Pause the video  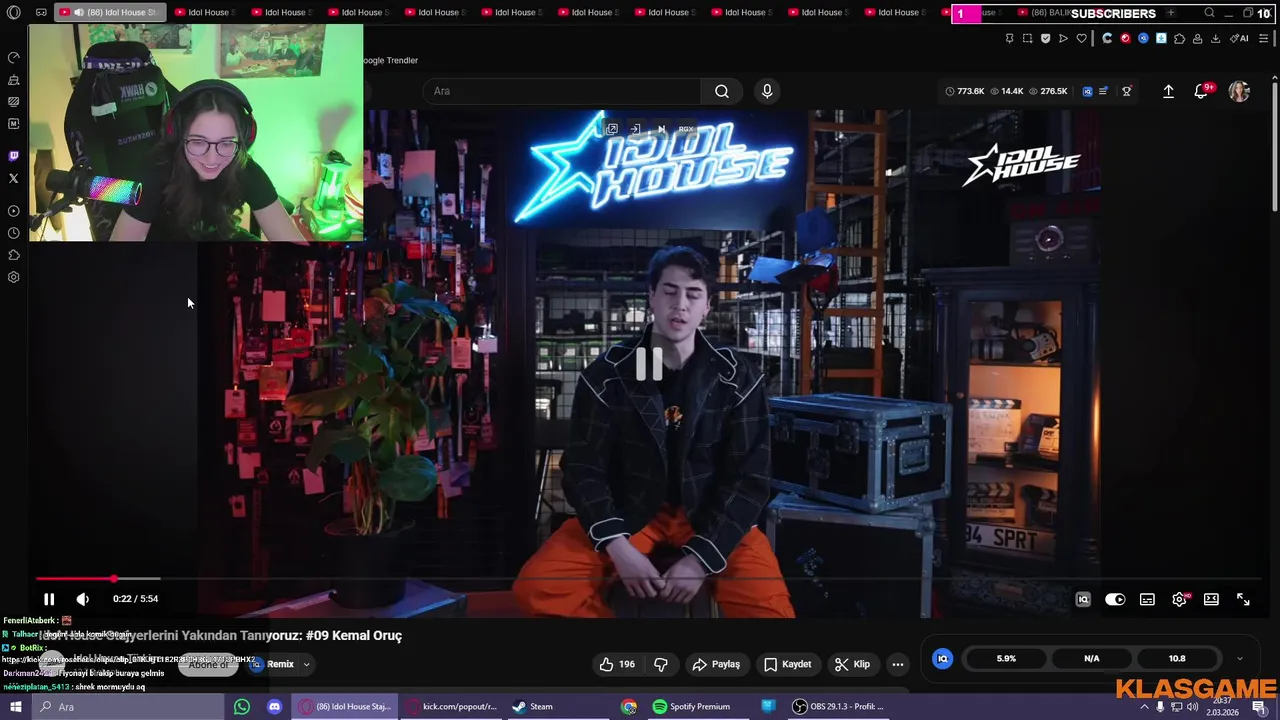48,599
